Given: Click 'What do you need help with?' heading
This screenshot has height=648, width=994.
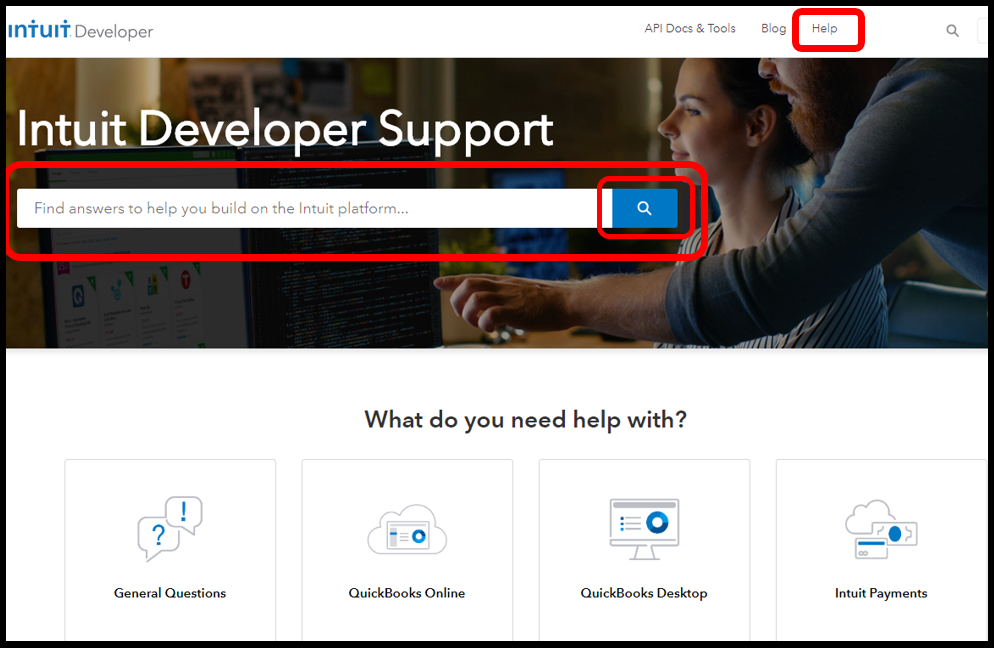Looking at the screenshot, I should (x=526, y=420).
